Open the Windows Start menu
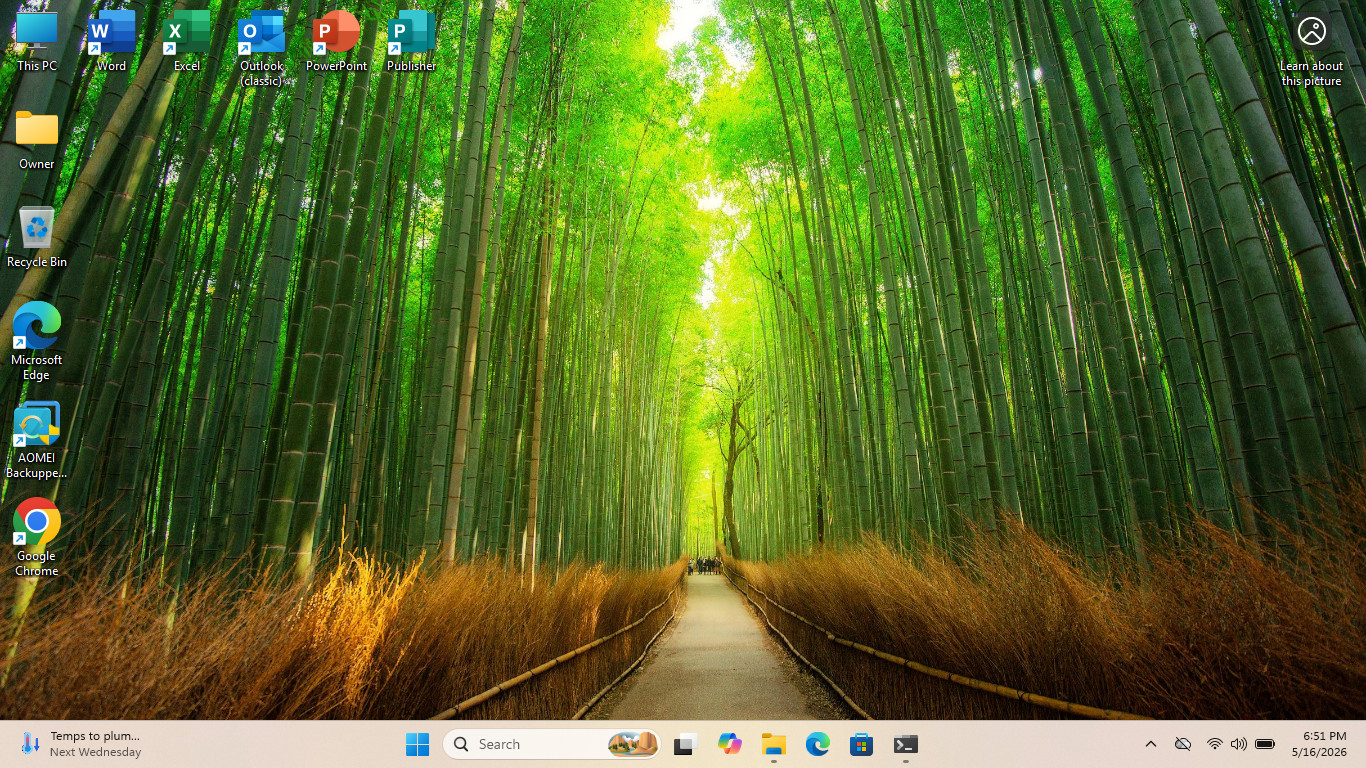This screenshot has height=768, width=1366. [x=417, y=744]
